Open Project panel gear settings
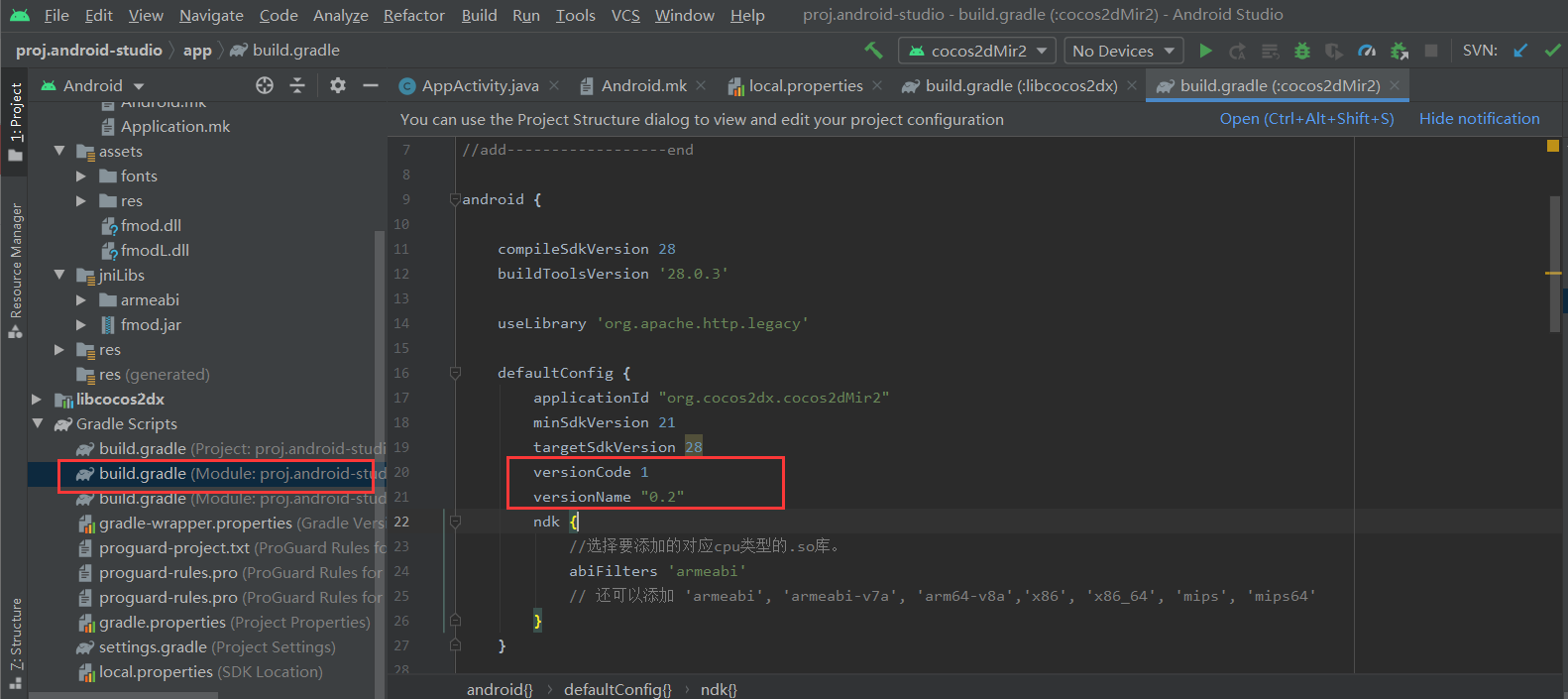 (x=338, y=85)
